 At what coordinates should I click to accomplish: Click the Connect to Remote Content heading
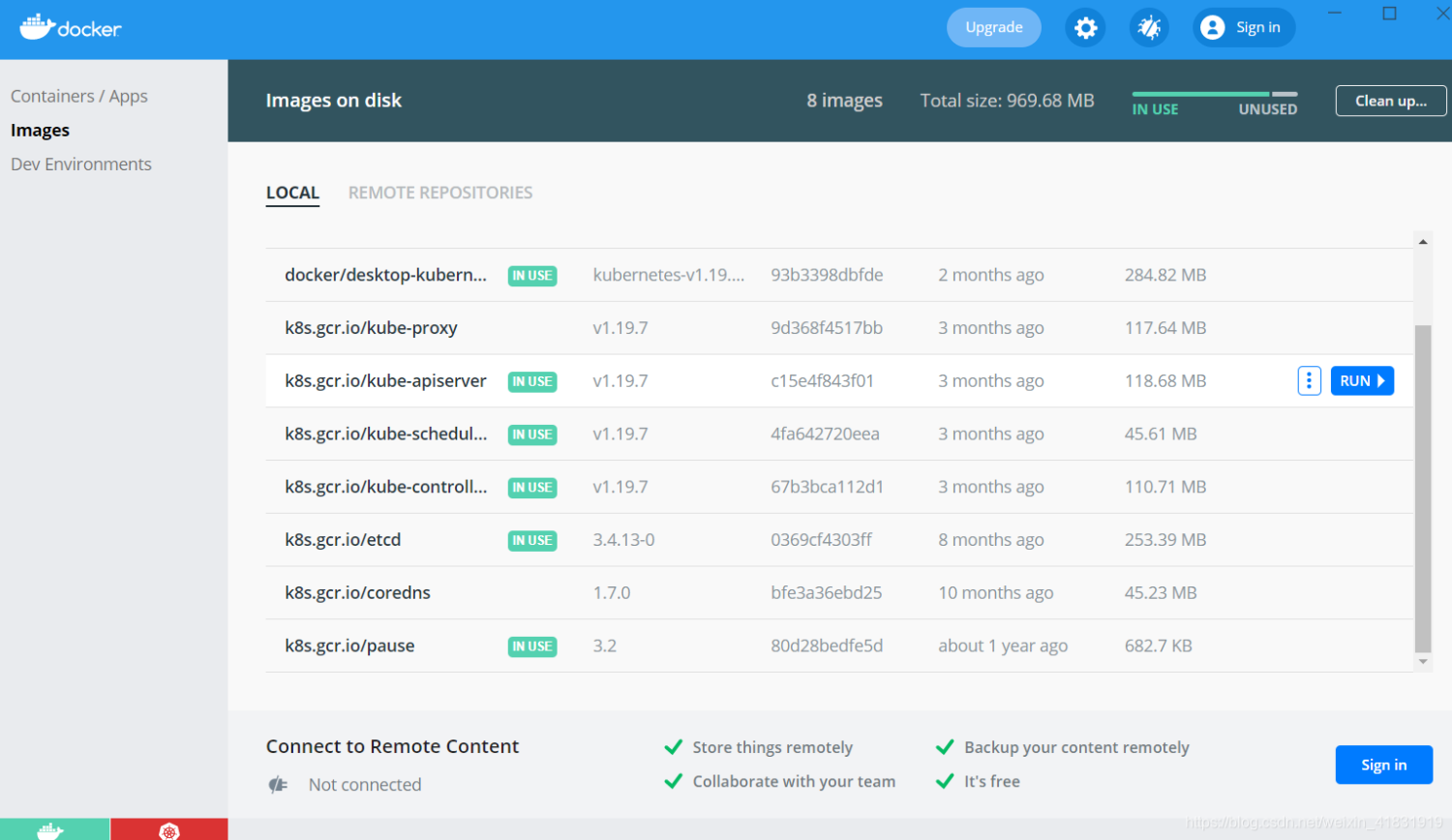pos(392,746)
